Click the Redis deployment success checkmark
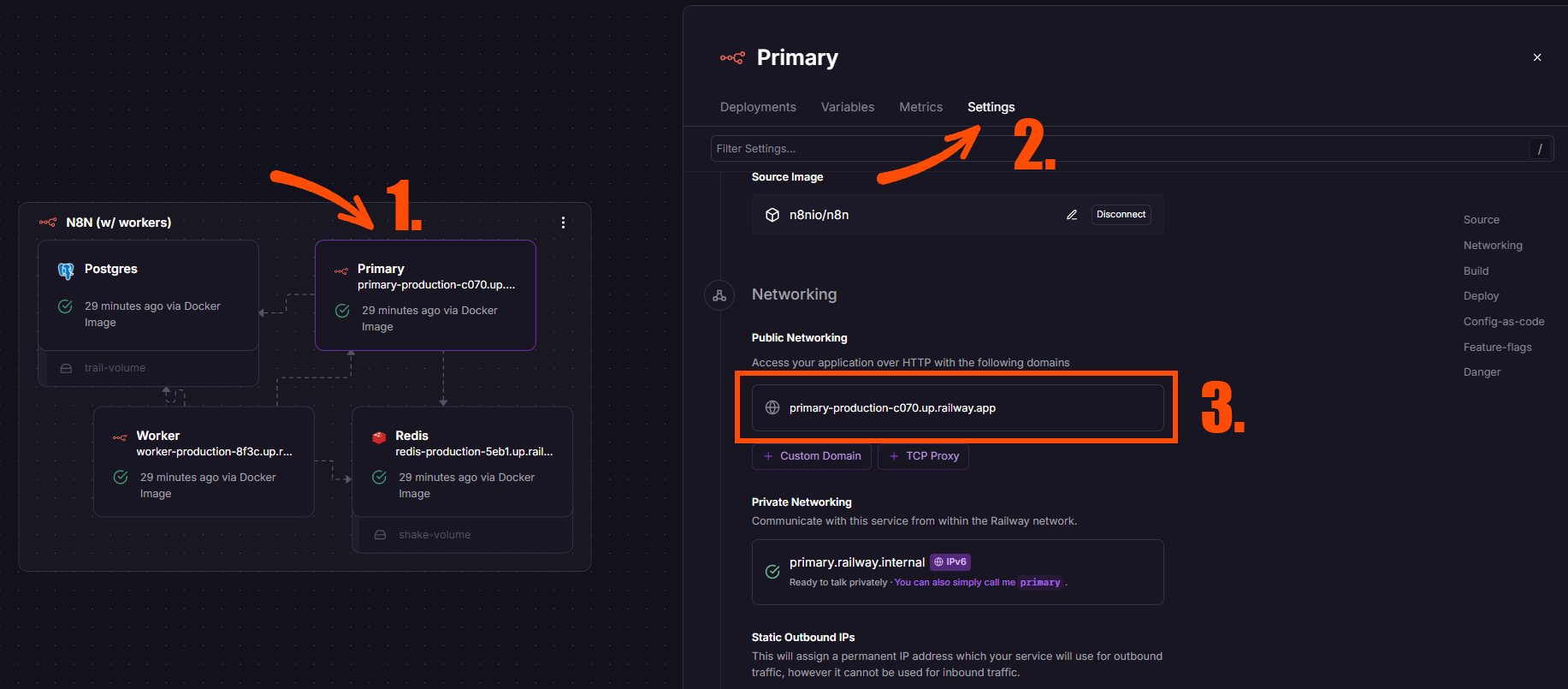The image size is (1568, 689). click(379, 478)
